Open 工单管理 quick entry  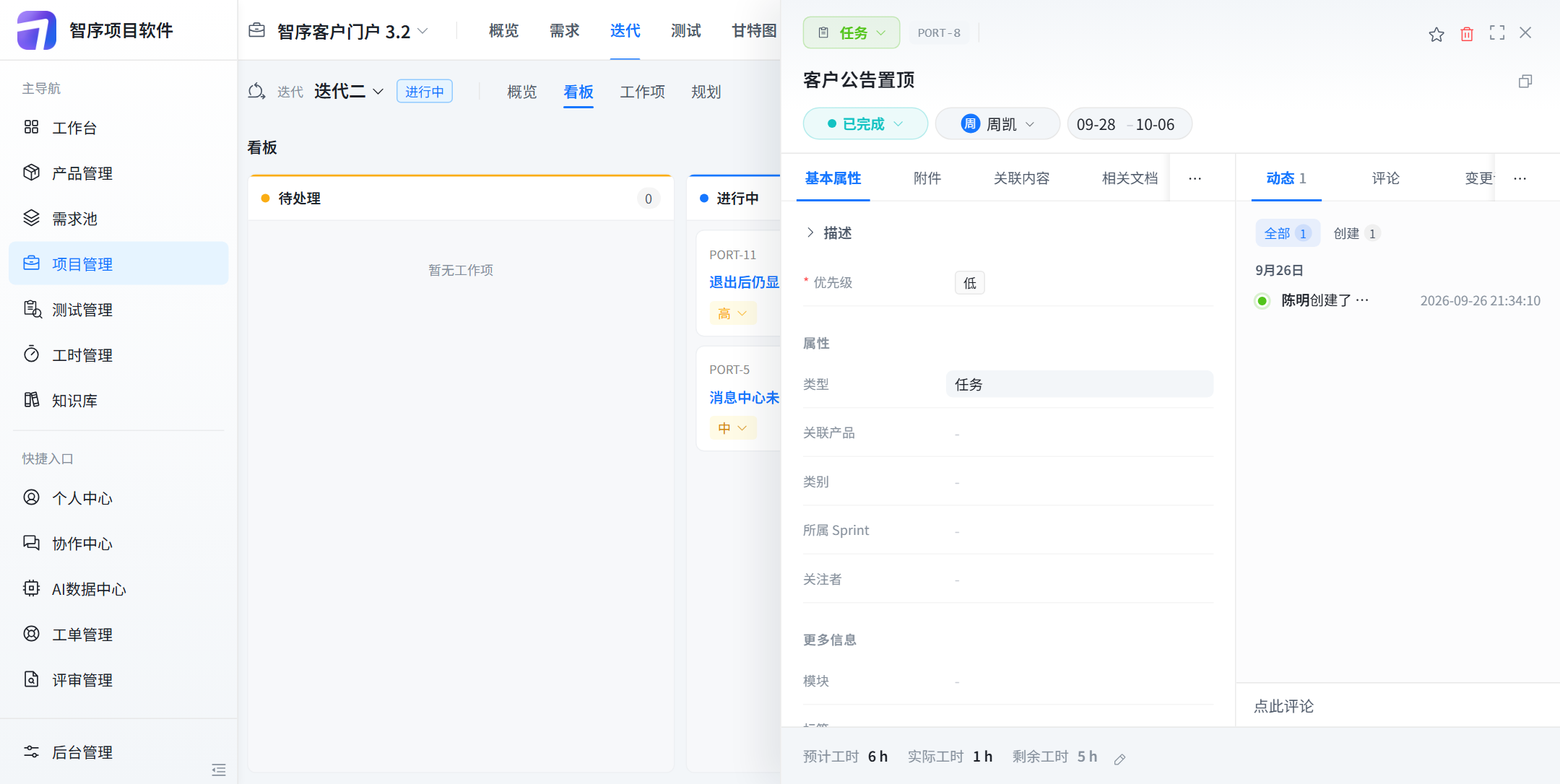pos(118,635)
